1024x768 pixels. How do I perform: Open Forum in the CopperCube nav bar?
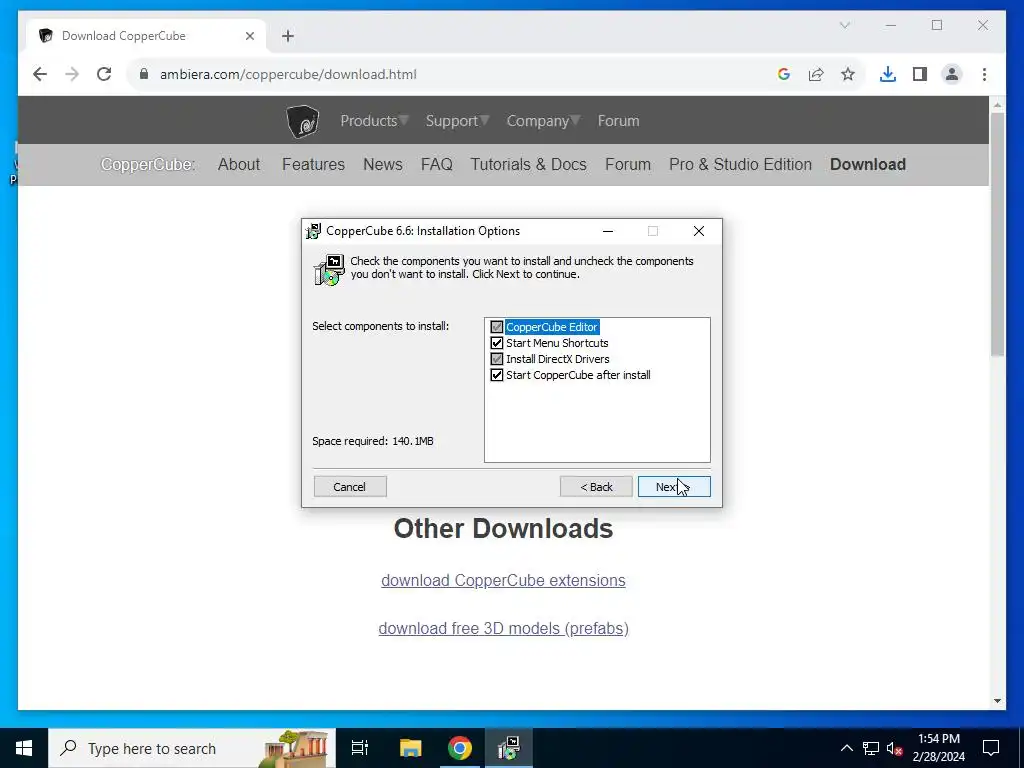pos(628,165)
